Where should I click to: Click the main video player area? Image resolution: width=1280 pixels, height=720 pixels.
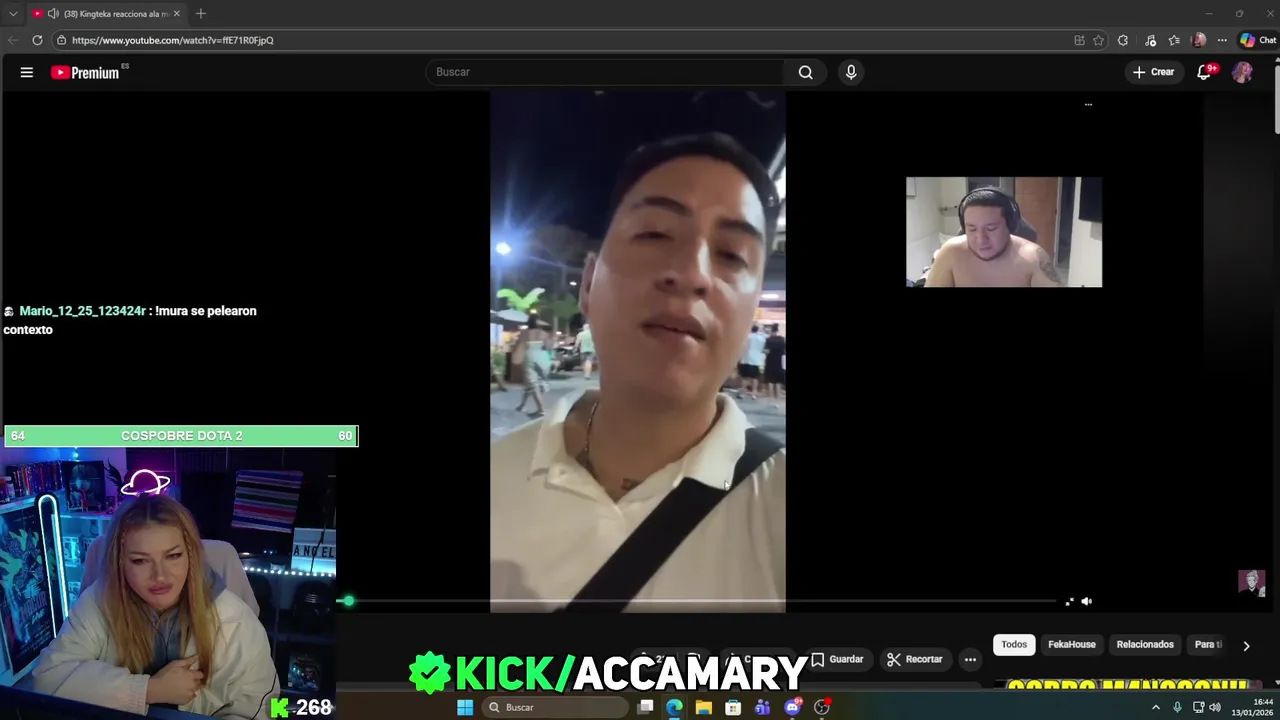pos(638,351)
